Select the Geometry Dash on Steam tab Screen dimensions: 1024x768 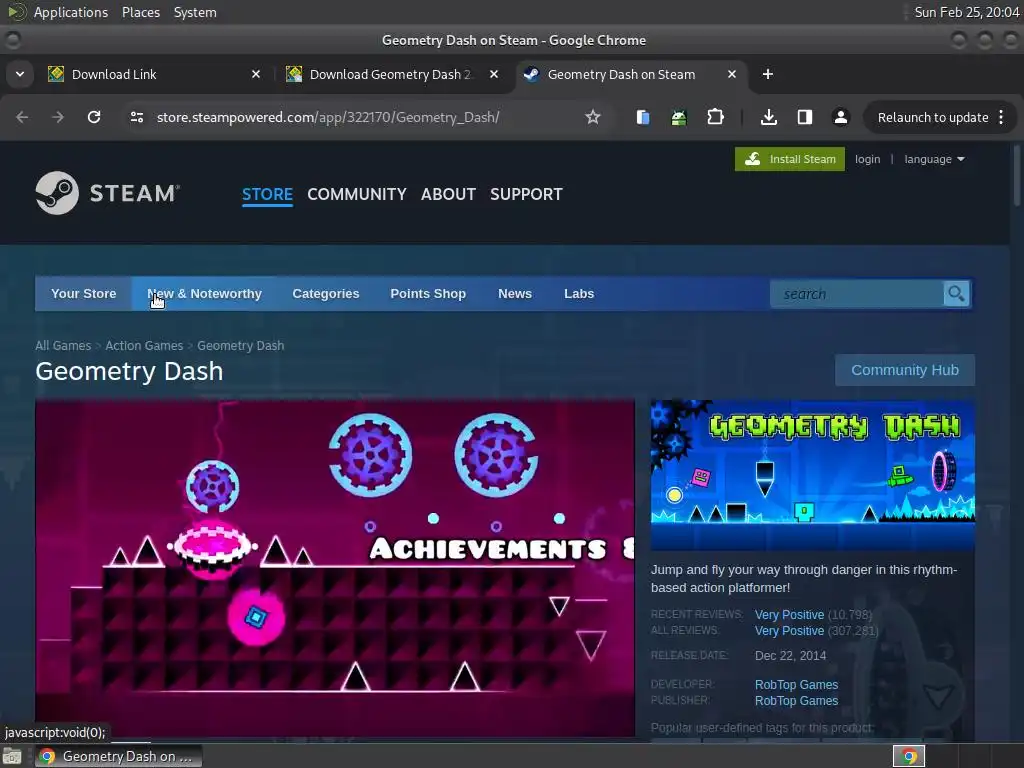point(630,74)
